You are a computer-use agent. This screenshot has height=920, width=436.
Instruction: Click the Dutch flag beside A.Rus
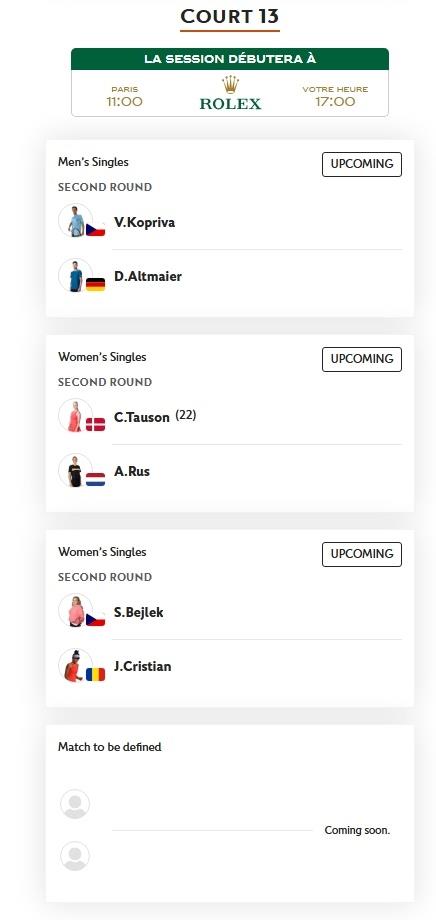(x=96, y=479)
